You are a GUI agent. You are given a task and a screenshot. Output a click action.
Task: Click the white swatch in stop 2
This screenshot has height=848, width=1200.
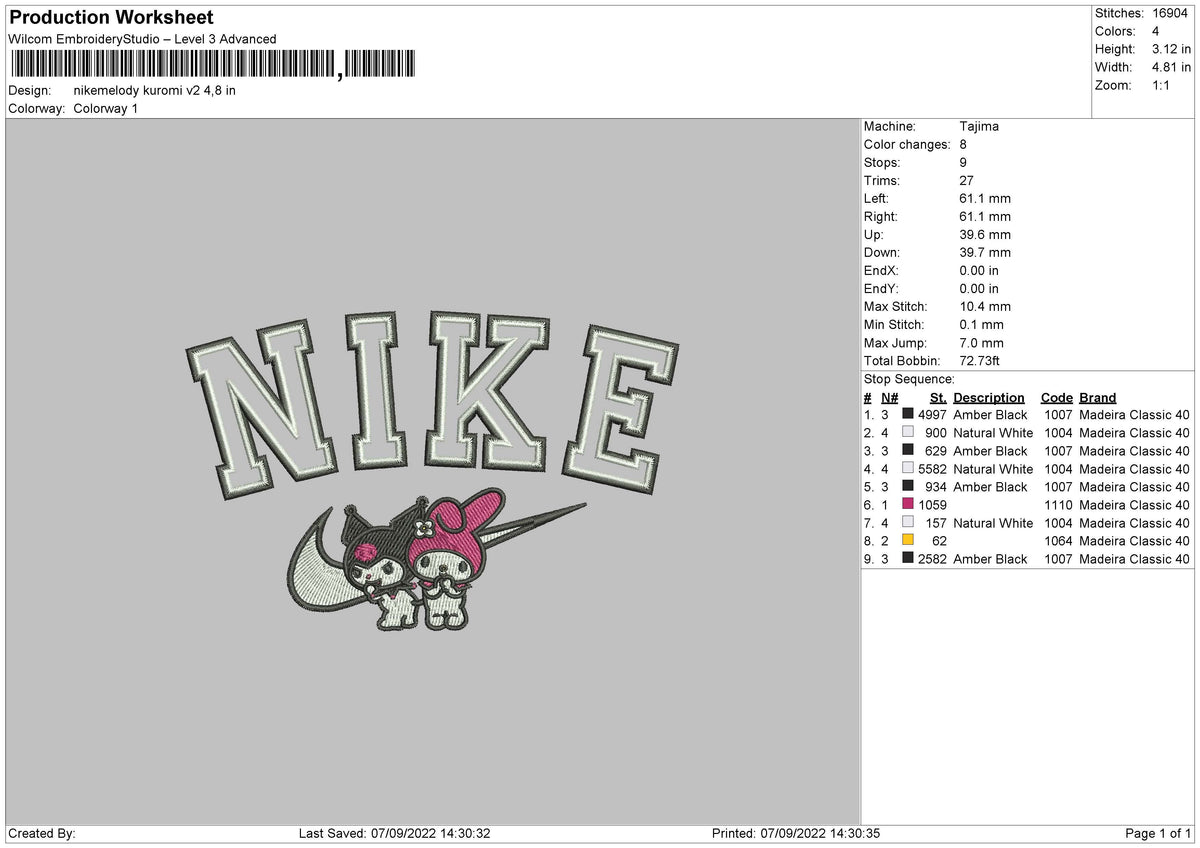pos(908,433)
